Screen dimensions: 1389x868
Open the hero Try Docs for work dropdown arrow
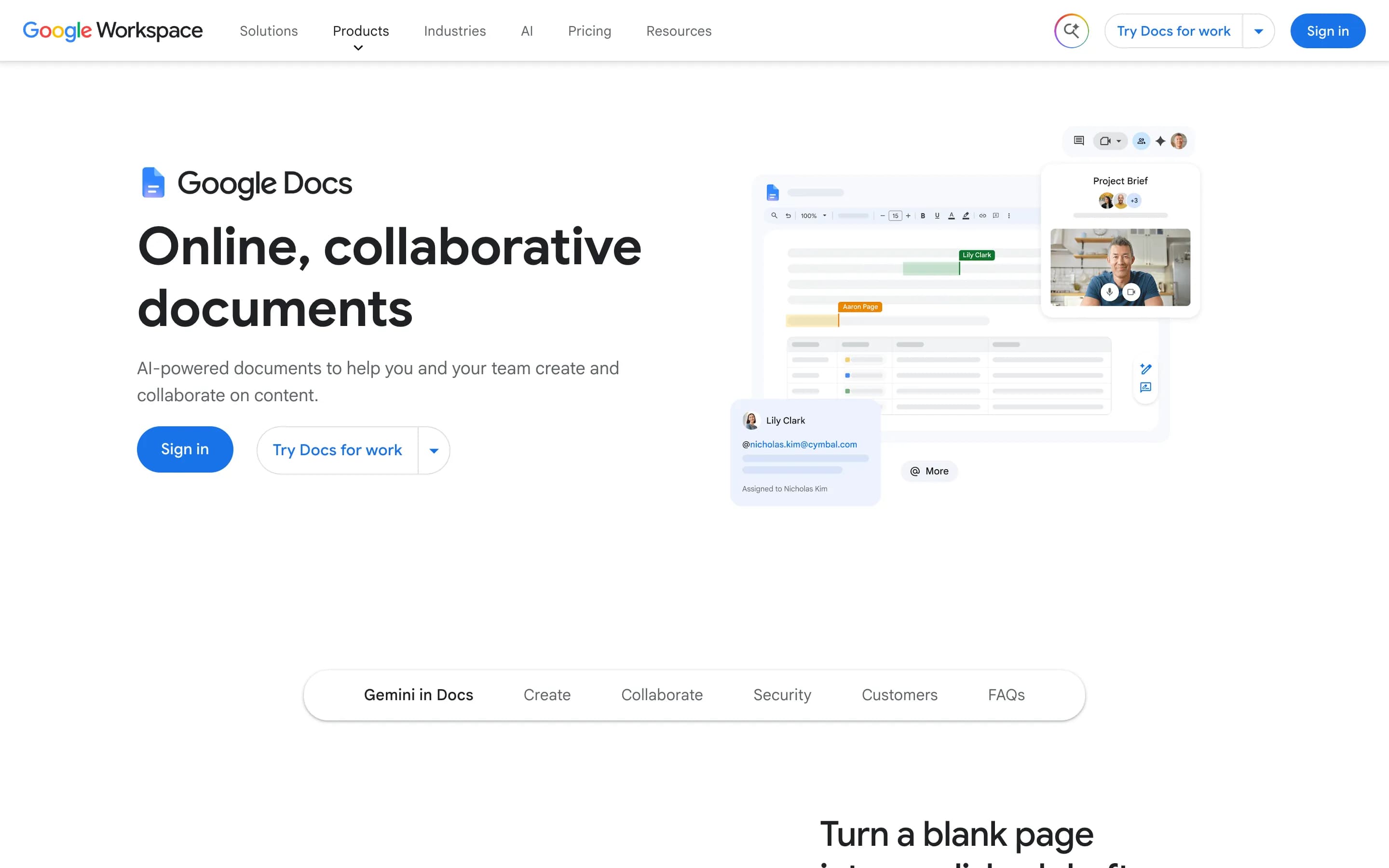click(x=434, y=451)
